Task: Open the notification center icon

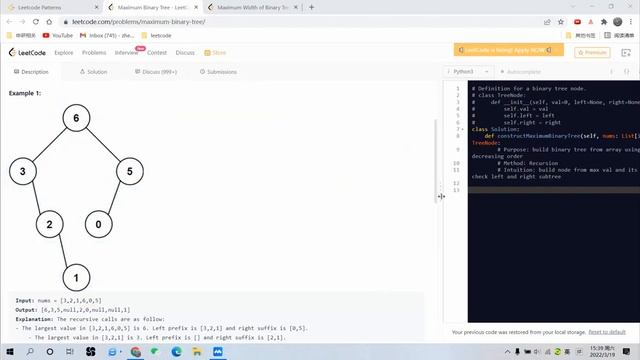Action: [627, 351]
